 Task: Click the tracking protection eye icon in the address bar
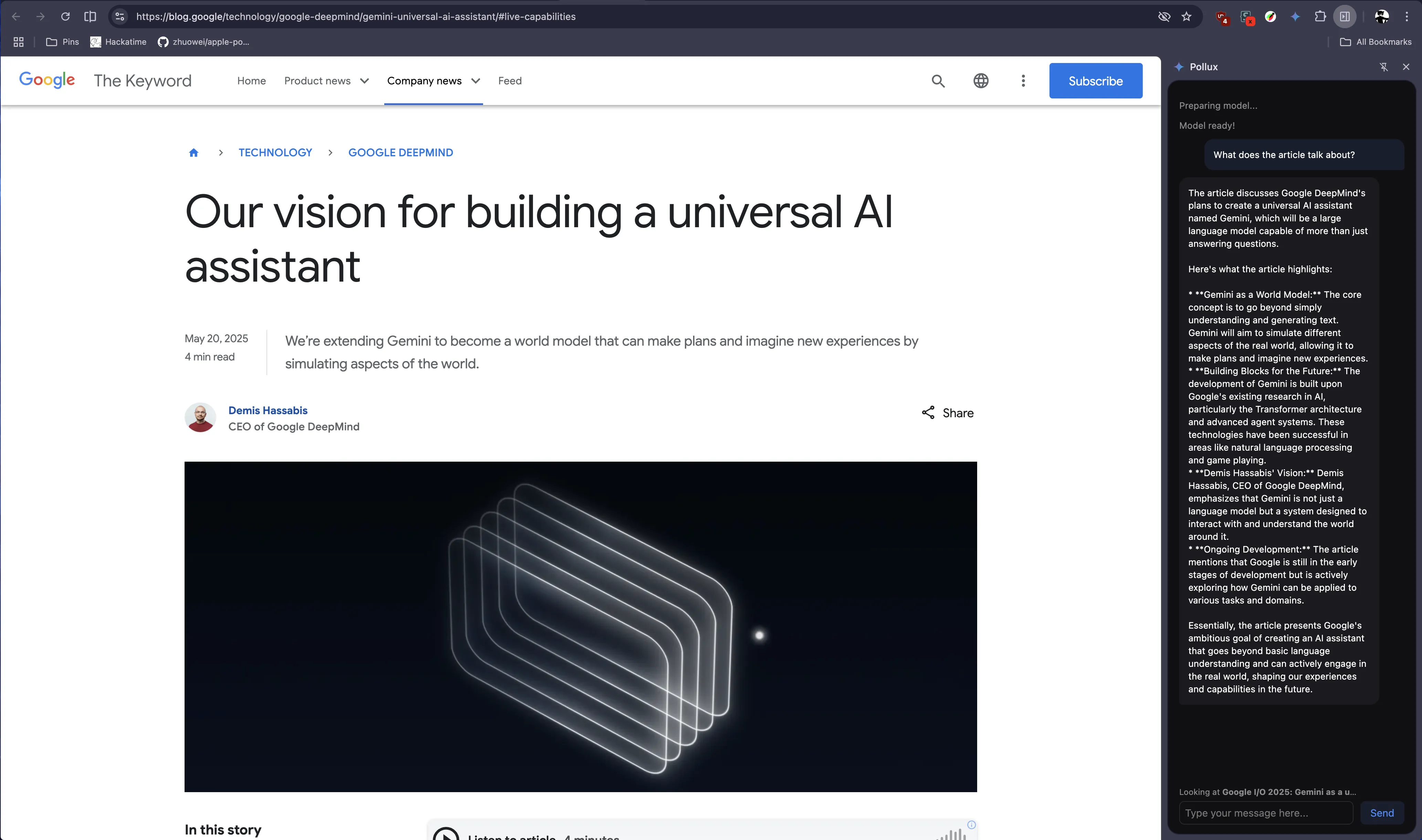pyautogui.click(x=1164, y=17)
